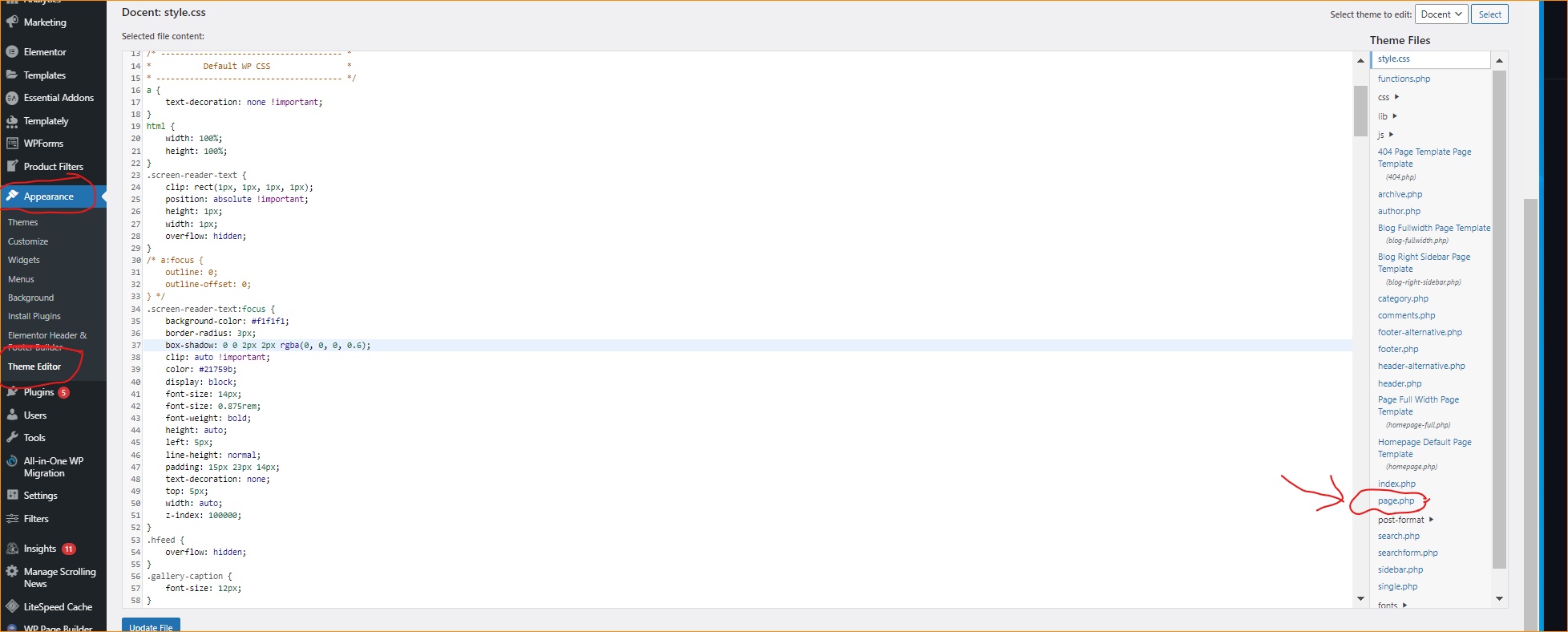Viewport: 1568px width, 632px height.
Task: Click the Templately cloud icon
Action: pos(12,121)
